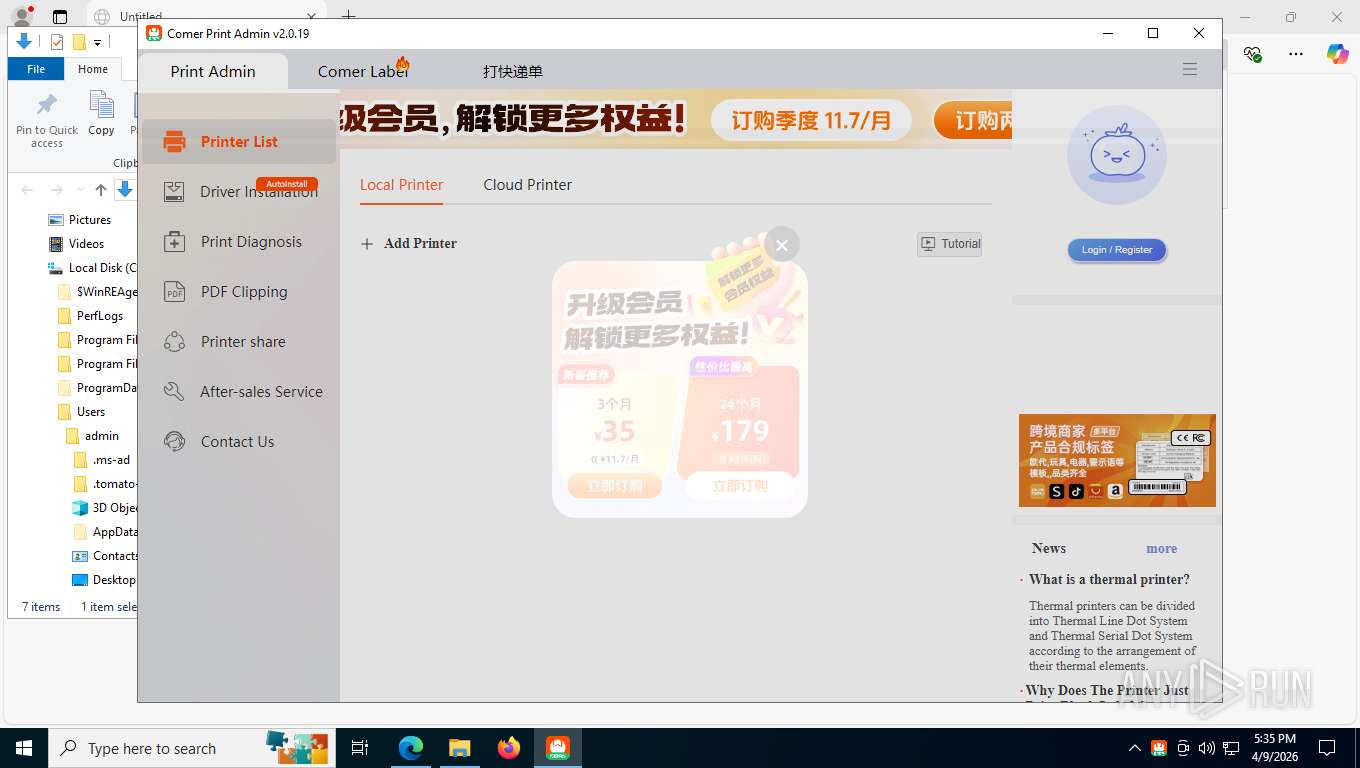Click the News more link

(1161, 548)
